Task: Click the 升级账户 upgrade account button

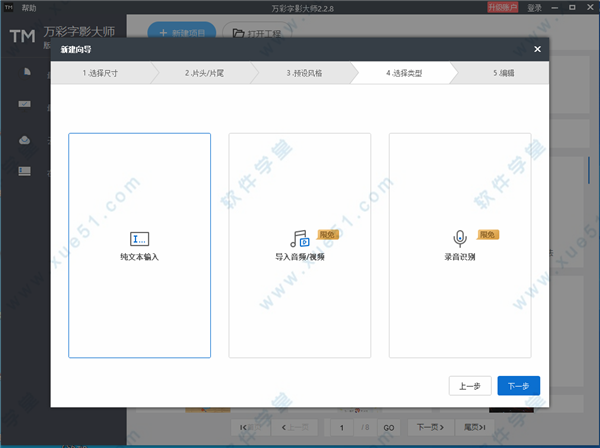Action: tap(503, 7)
